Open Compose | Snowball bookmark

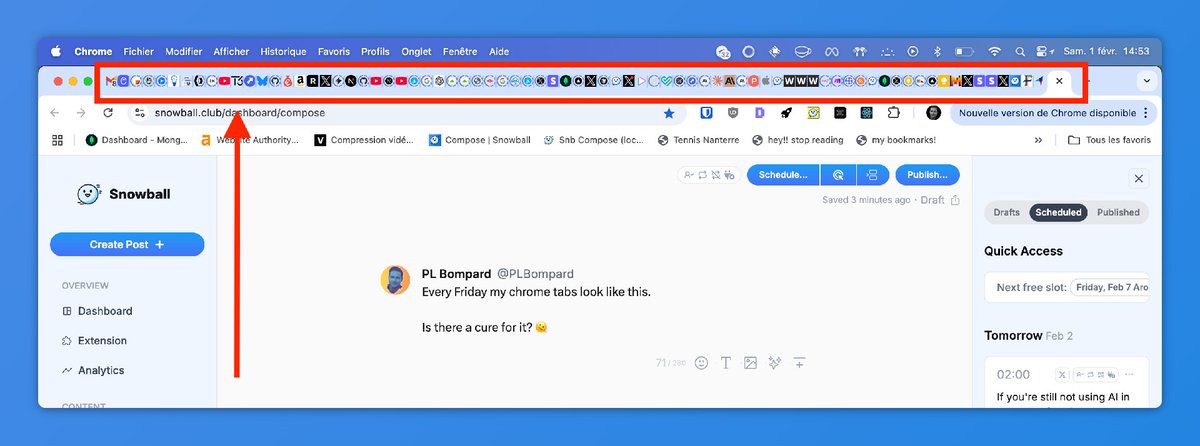479,140
